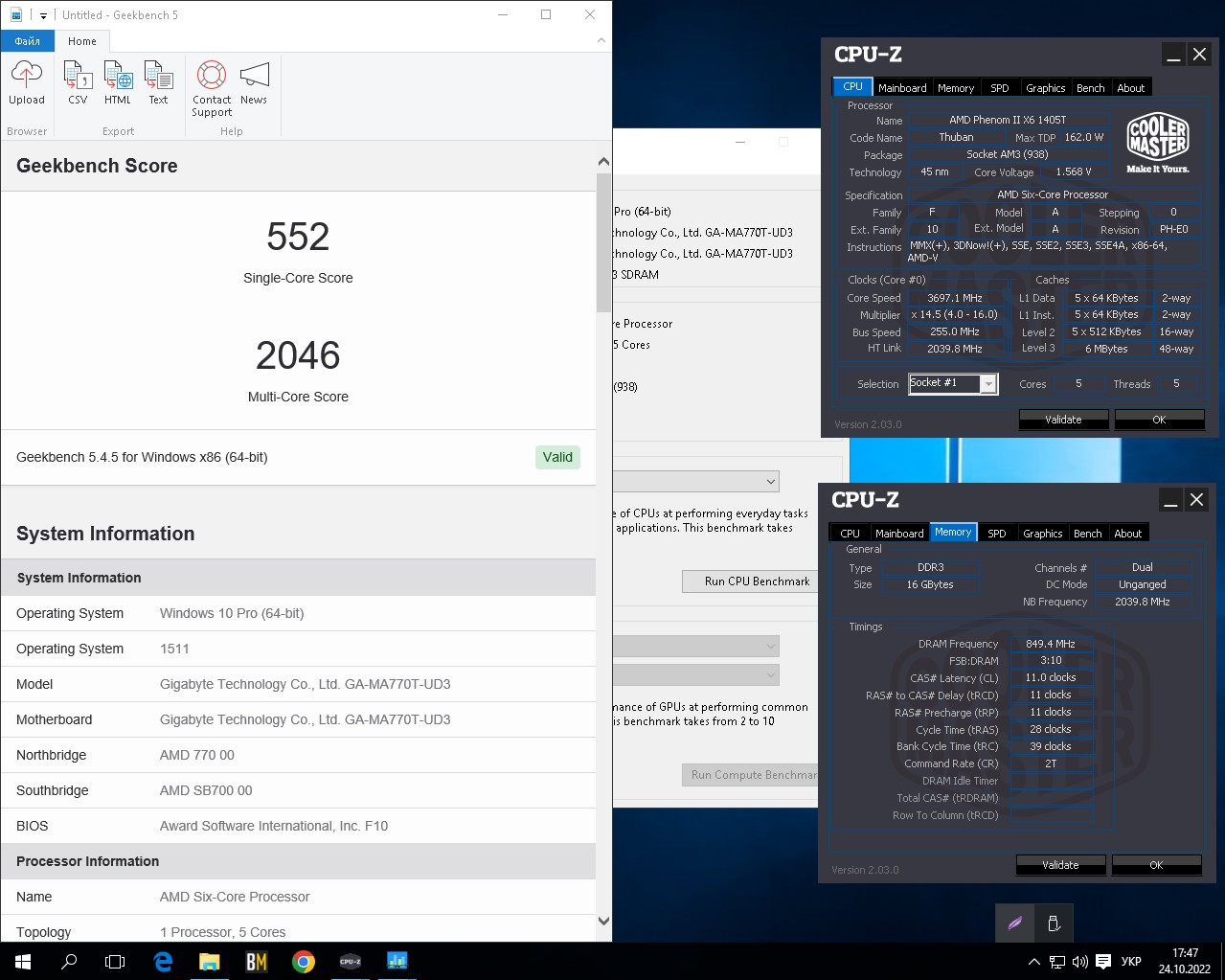Screen dimensions: 1225x980
Task: Open clock showing 17:47
Action: coord(1185,961)
